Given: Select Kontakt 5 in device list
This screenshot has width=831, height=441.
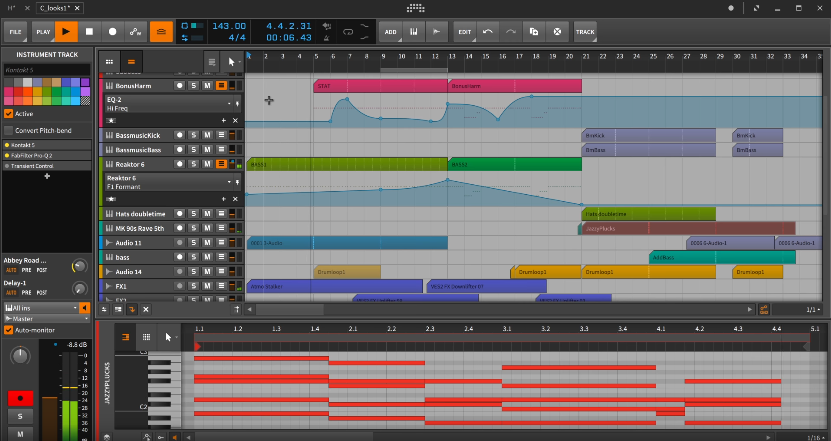Looking at the screenshot, I should [x=47, y=145].
